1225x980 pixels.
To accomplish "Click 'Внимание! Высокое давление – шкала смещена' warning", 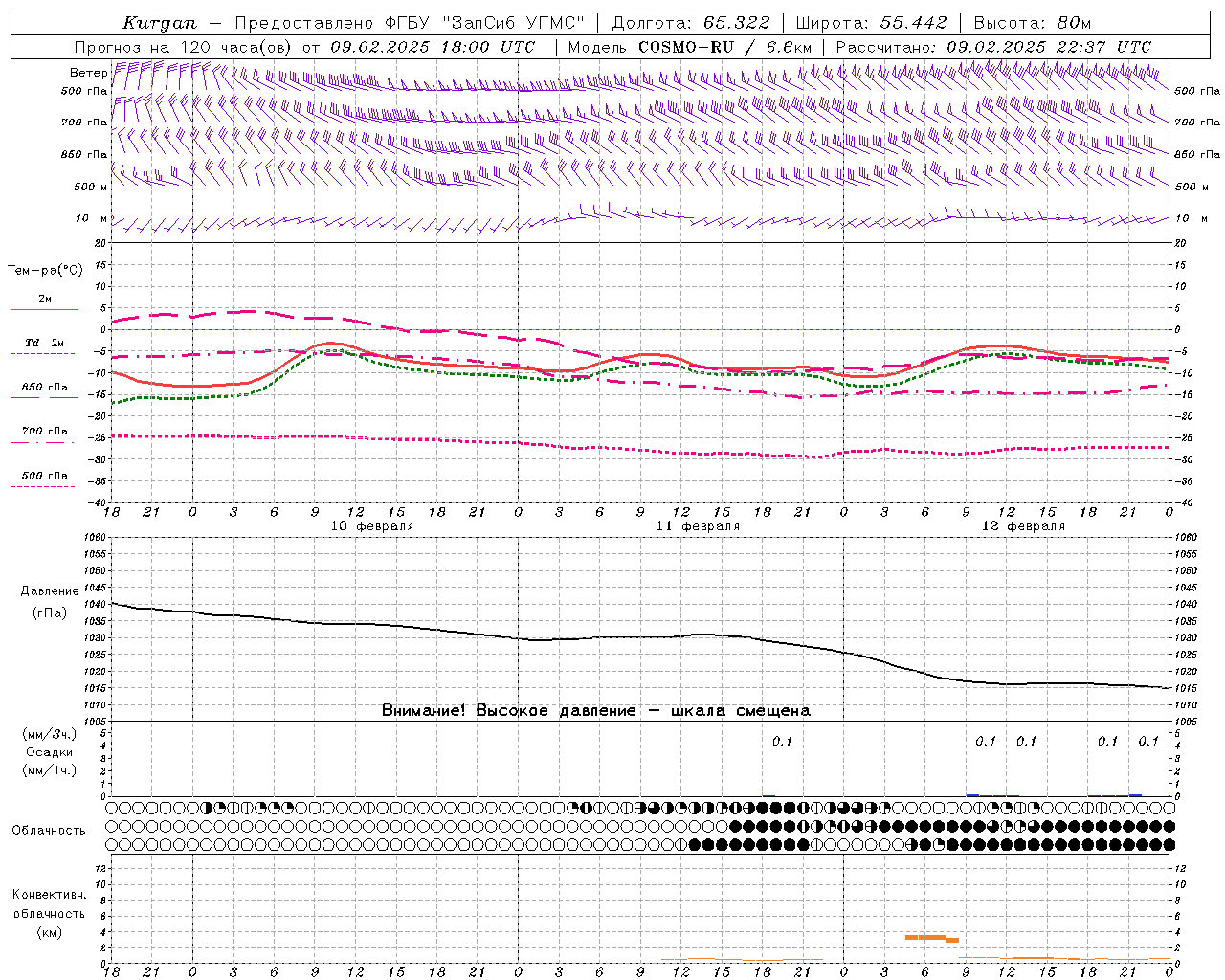I will [x=596, y=710].
